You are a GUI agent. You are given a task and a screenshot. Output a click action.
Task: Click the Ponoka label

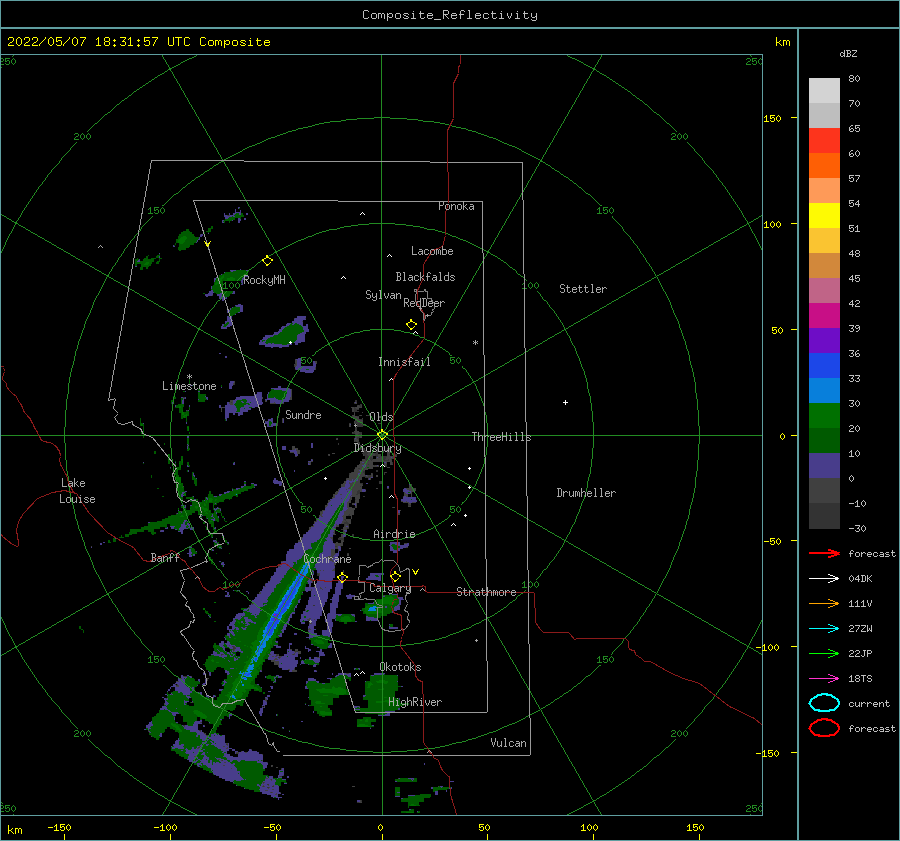point(456,206)
